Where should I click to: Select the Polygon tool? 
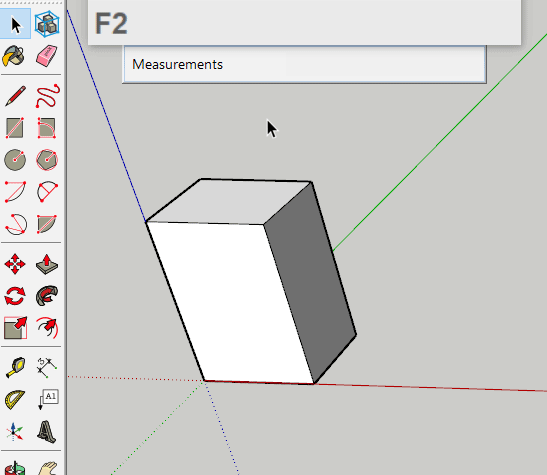[47, 160]
